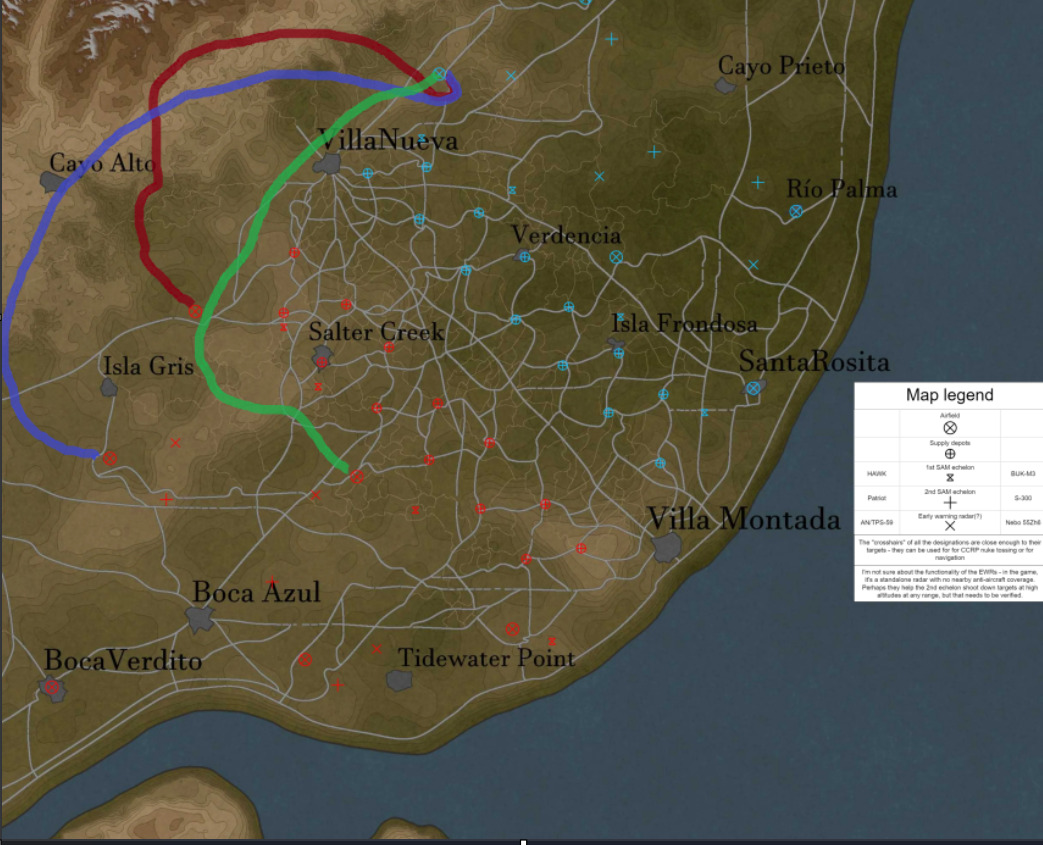Screen dimensions: 1043x845
Task: Select the Salter Creek town label
Action: [x=375, y=332]
